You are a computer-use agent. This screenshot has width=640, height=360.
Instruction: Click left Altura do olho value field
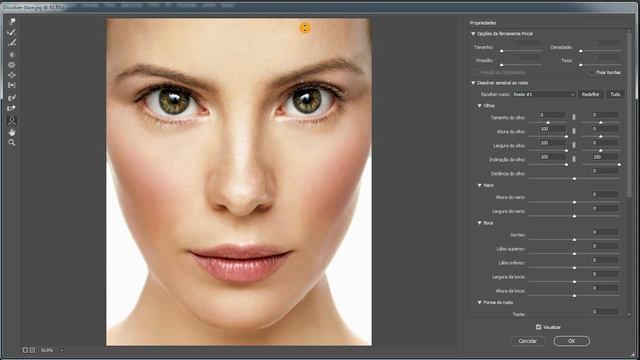click(x=552, y=129)
